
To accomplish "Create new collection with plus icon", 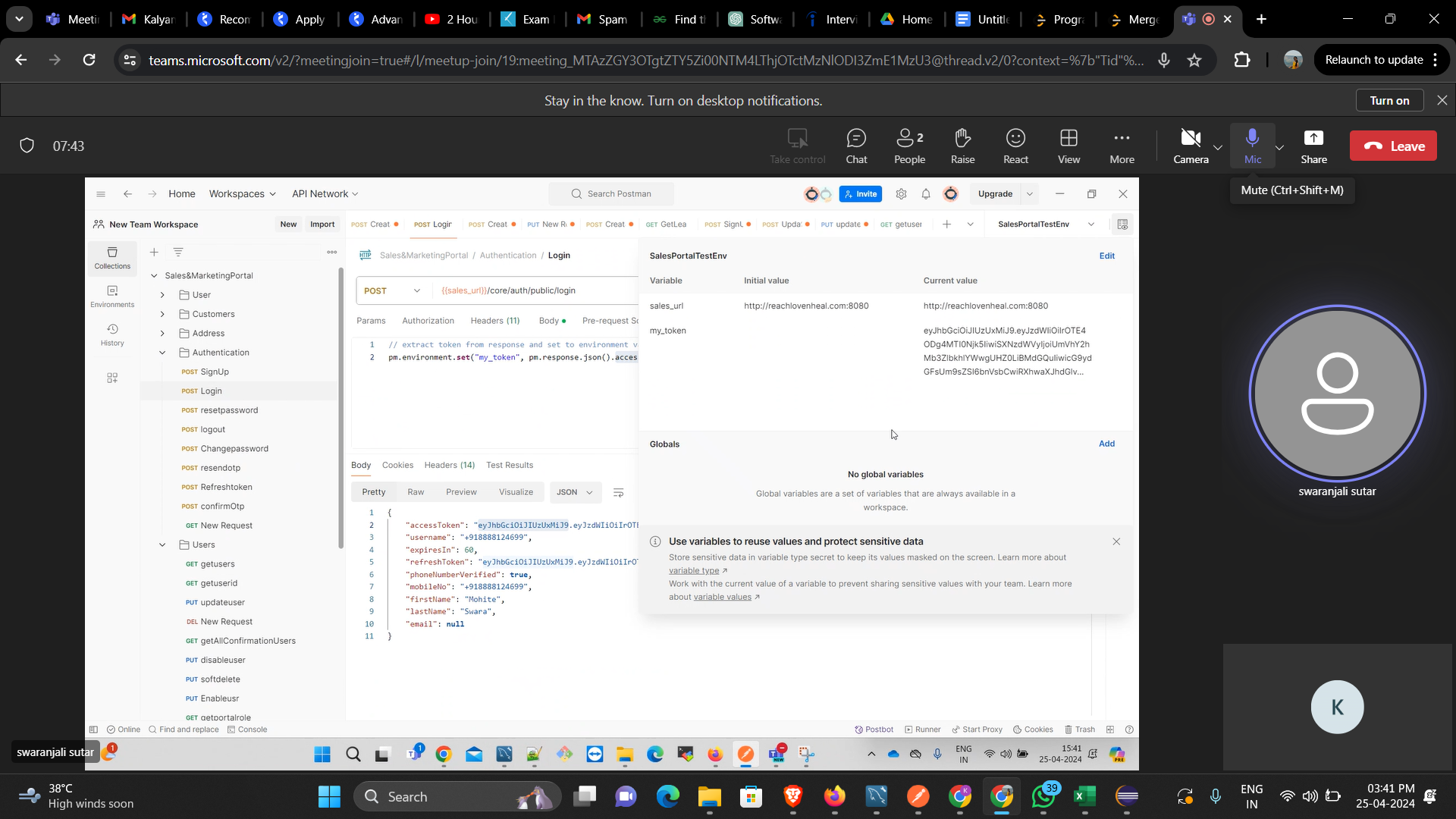I will pyautogui.click(x=154, y=253).
